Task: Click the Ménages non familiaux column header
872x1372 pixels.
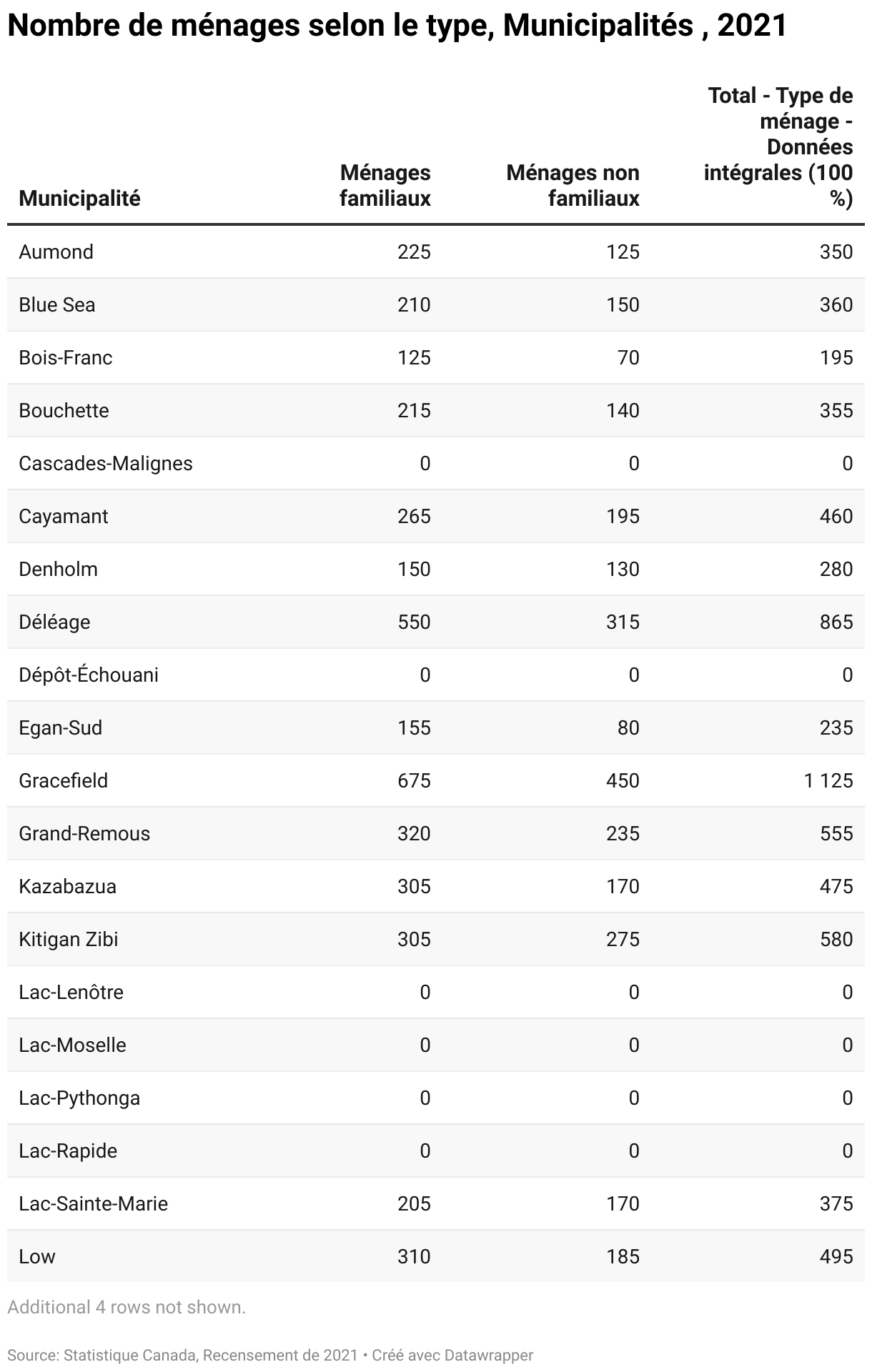Action: (573, 186)
